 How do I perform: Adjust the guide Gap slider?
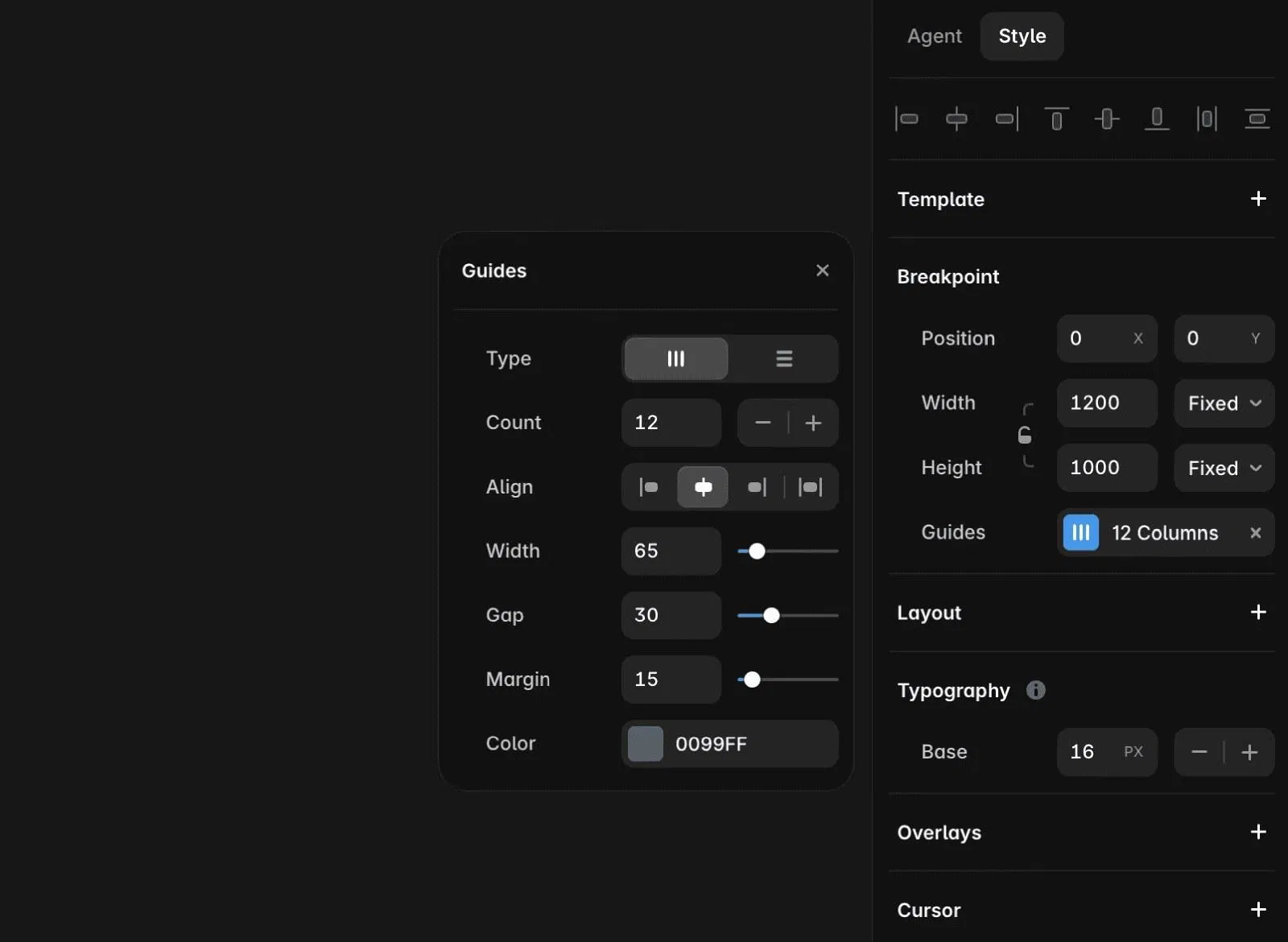tap(788, 616)
